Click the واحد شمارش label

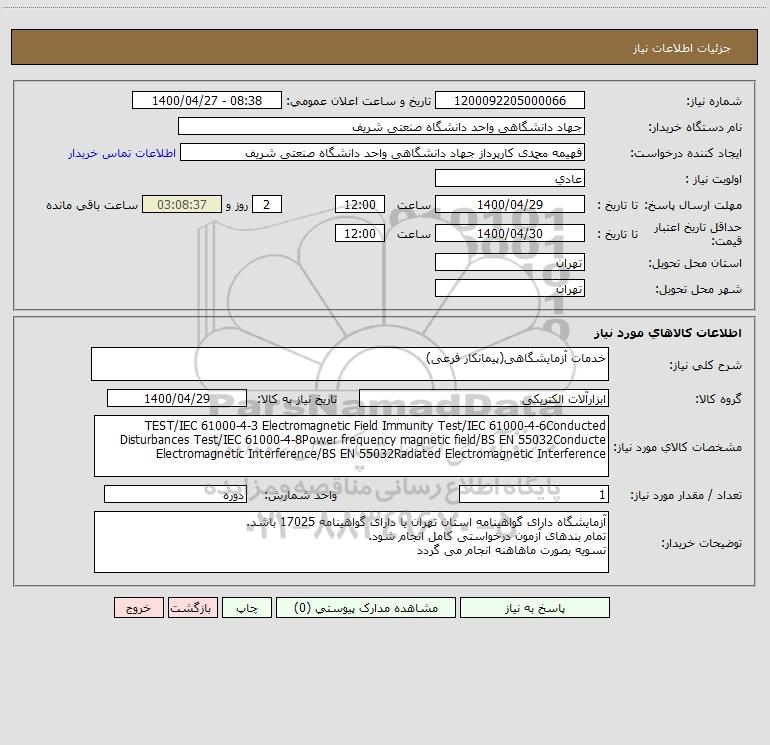pyautogui.click(x=301, y=495)
